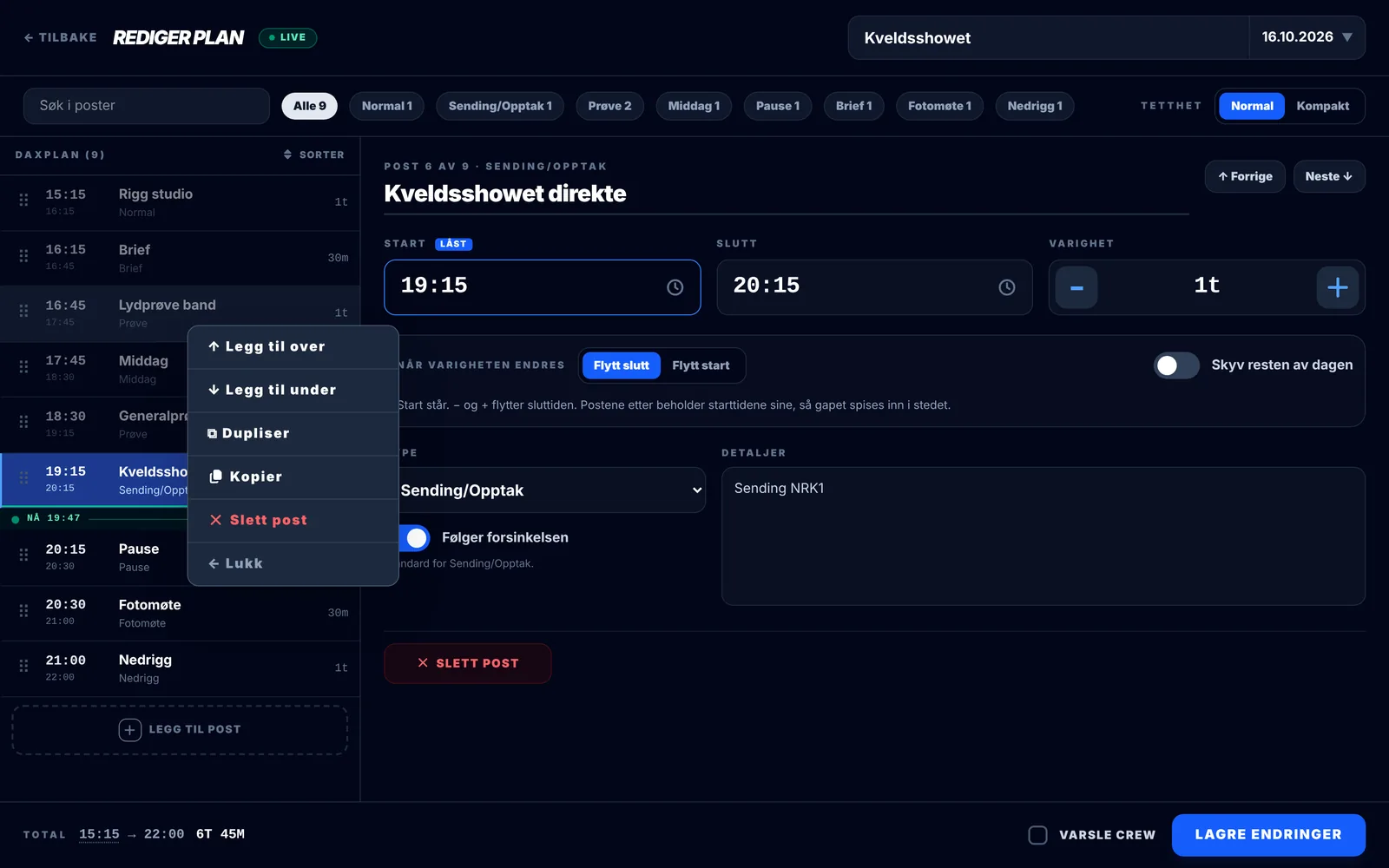Image resolution: width=1389 pixels, height=868 pixels.
Task: Click the drag handle on the Nedrigg row
Action: 23,667
